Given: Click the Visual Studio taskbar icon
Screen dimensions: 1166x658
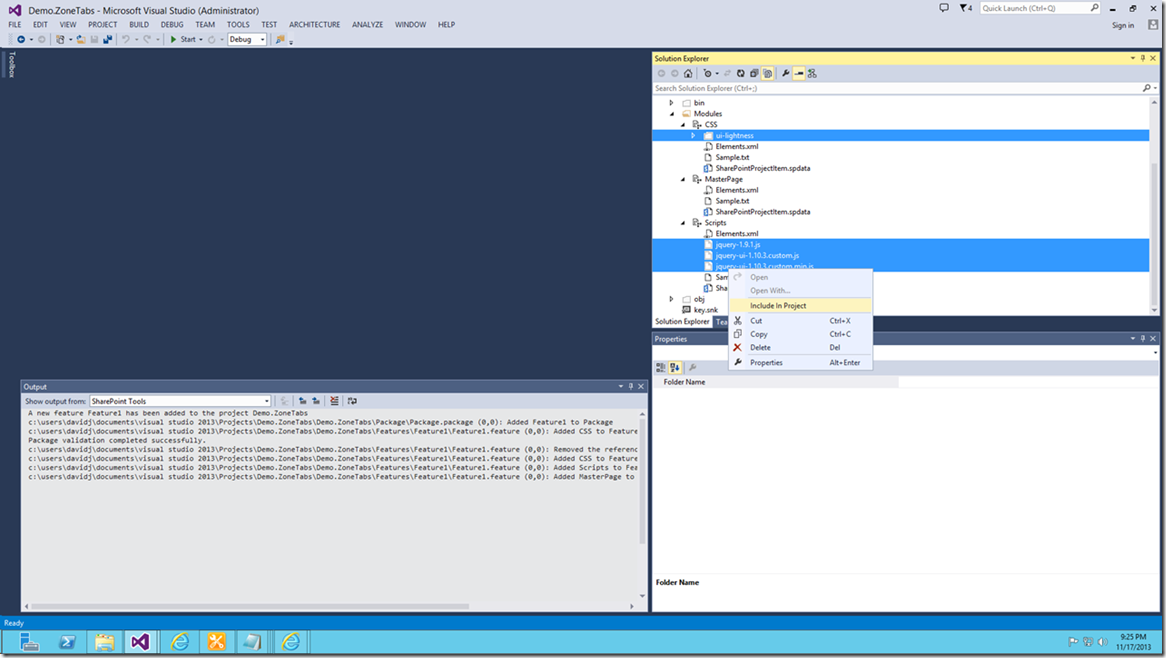Looking at the screenshot, I should [141, 642].
